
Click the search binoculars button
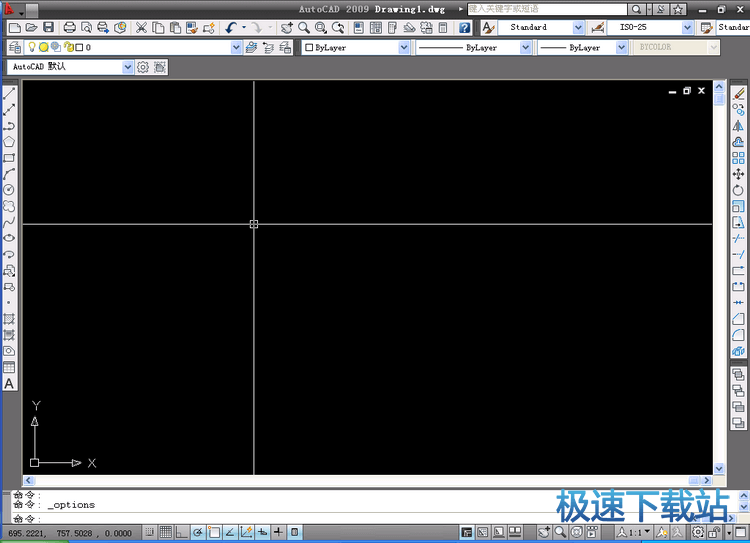pyautogui.click(x=636, y=9)
